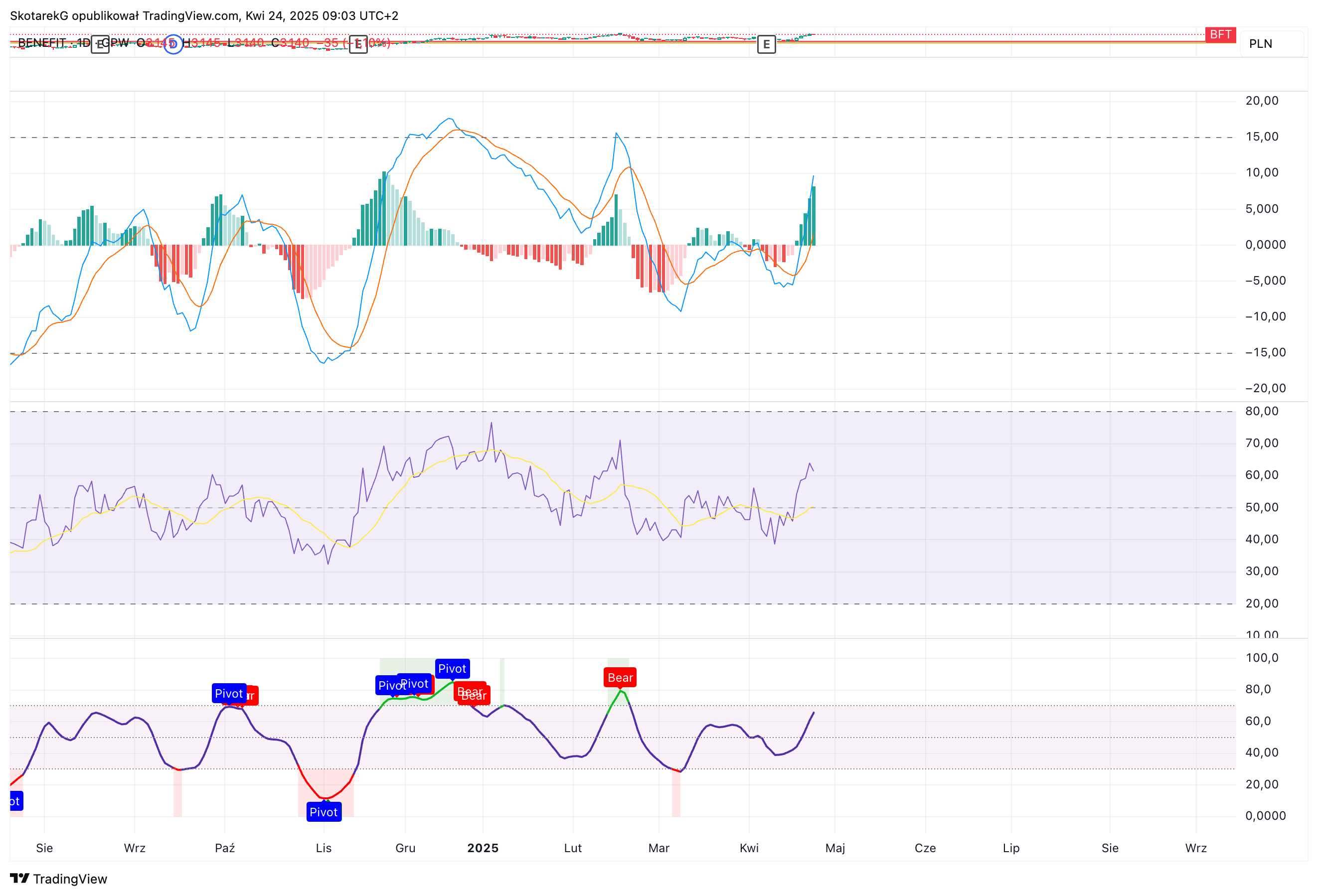Click the Lis month label on time axis
Screen dimensions: 1318x896
pyautogui.click(x=324, y=848)
